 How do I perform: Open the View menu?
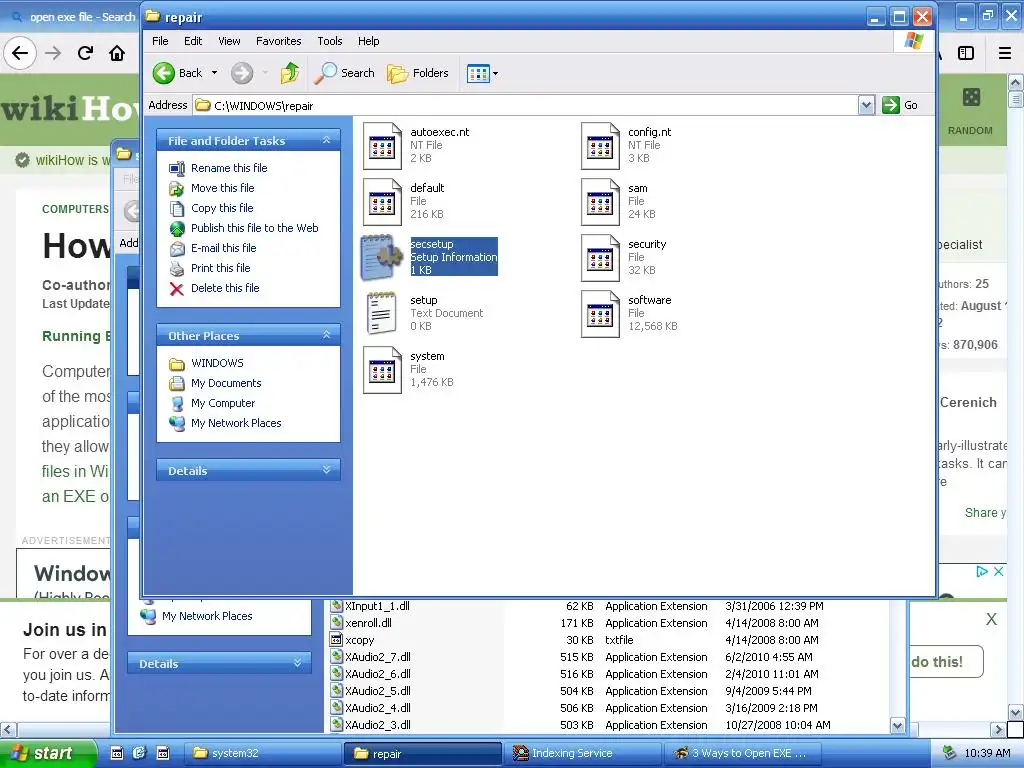[229, 41]
